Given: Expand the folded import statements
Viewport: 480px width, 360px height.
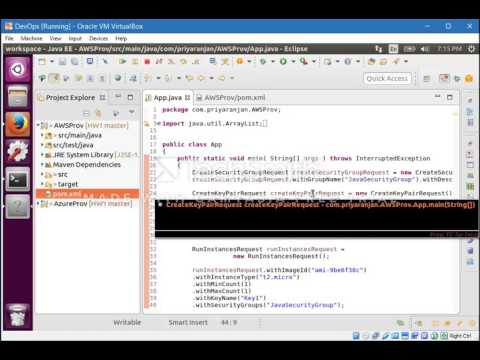Looking at the screenshot, I should coord(159,123).
